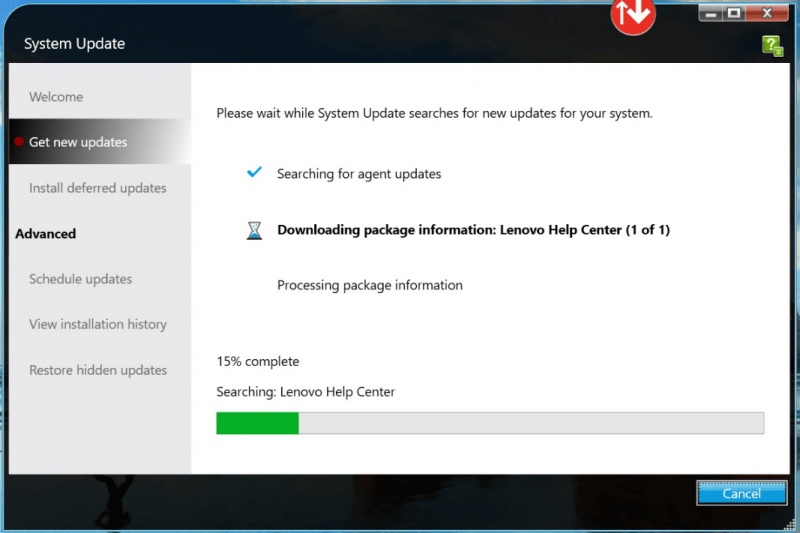
Task: Click the red dot beside Get new updates
Action: pos(19,142)
